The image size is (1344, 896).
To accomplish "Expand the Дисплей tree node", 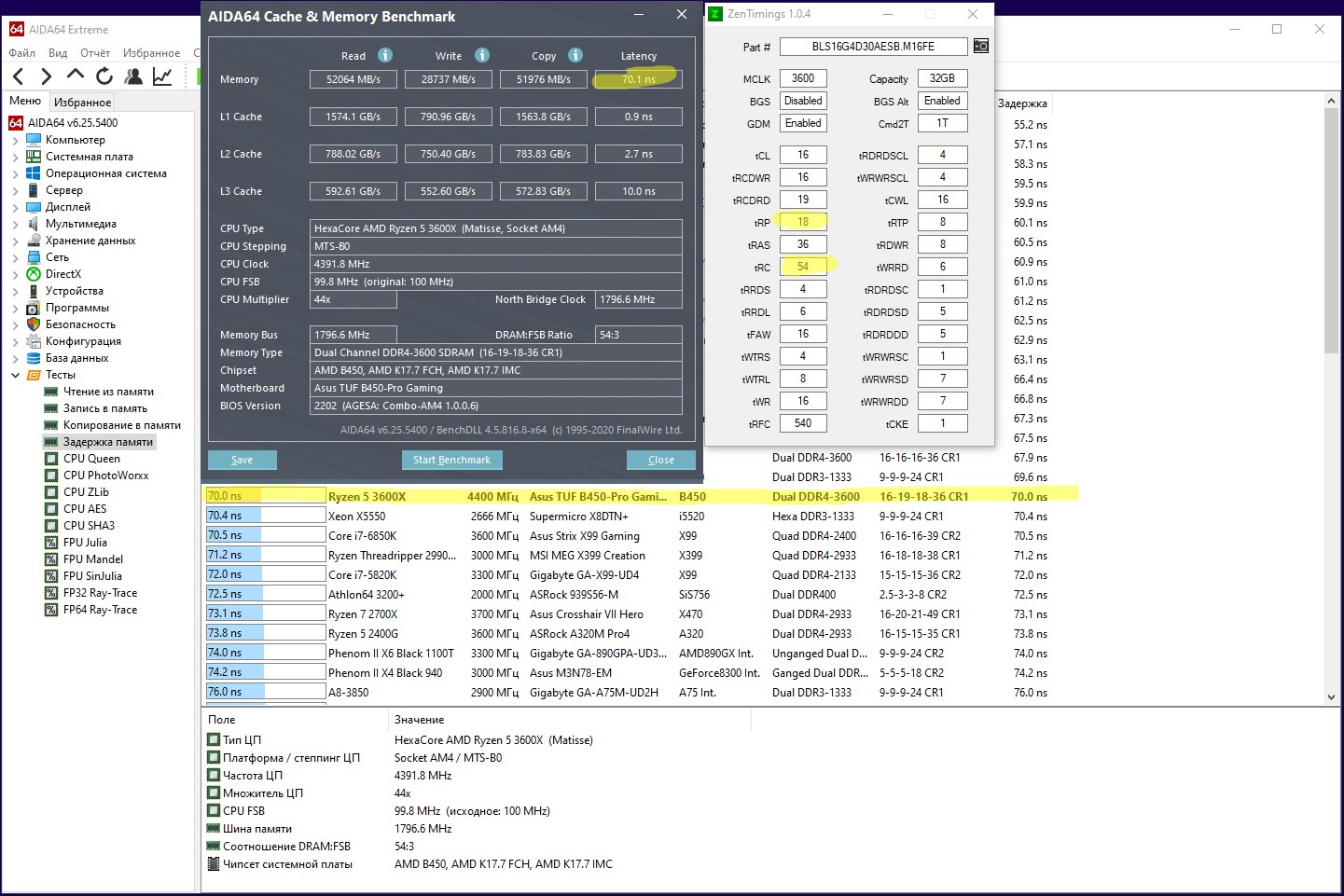I will coord(15,207).
